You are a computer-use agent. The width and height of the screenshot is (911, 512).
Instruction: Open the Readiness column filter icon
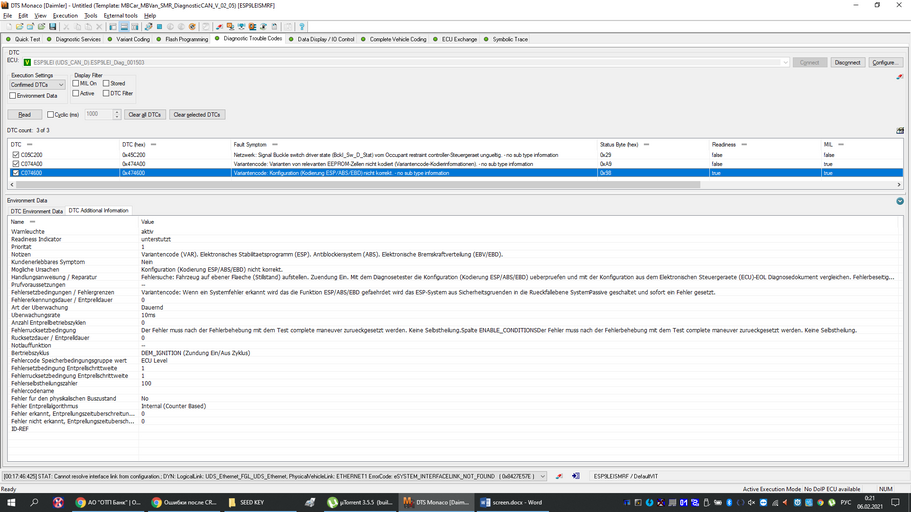pos(744,144)
